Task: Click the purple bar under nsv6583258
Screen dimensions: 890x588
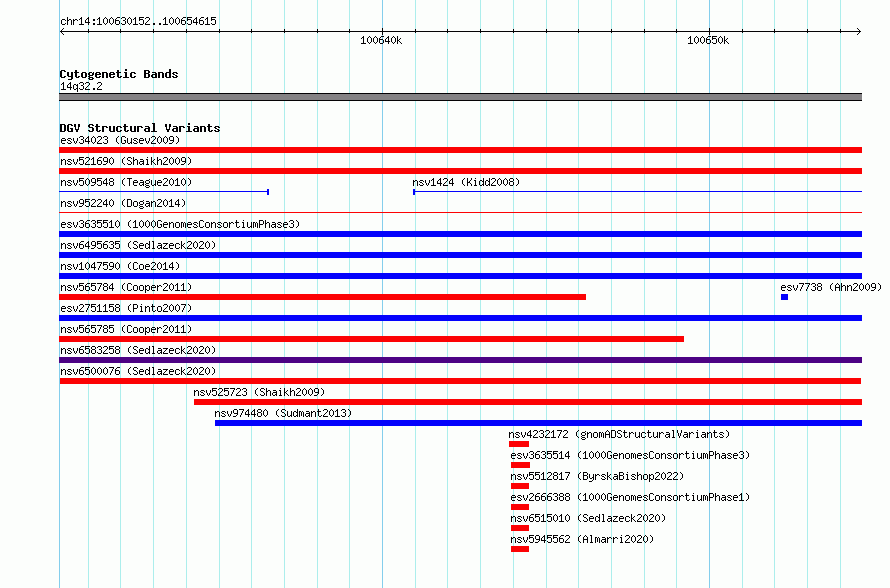Action: pos(460,360)
